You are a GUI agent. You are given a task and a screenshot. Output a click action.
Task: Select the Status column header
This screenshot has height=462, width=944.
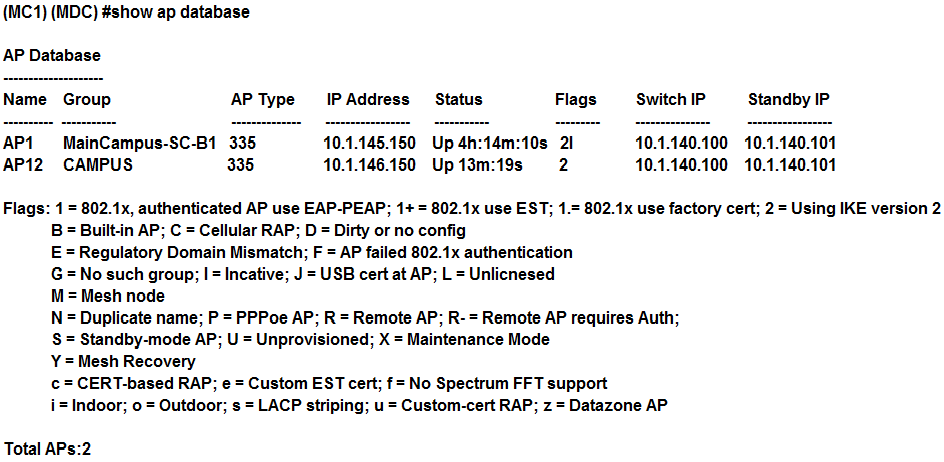458,99
